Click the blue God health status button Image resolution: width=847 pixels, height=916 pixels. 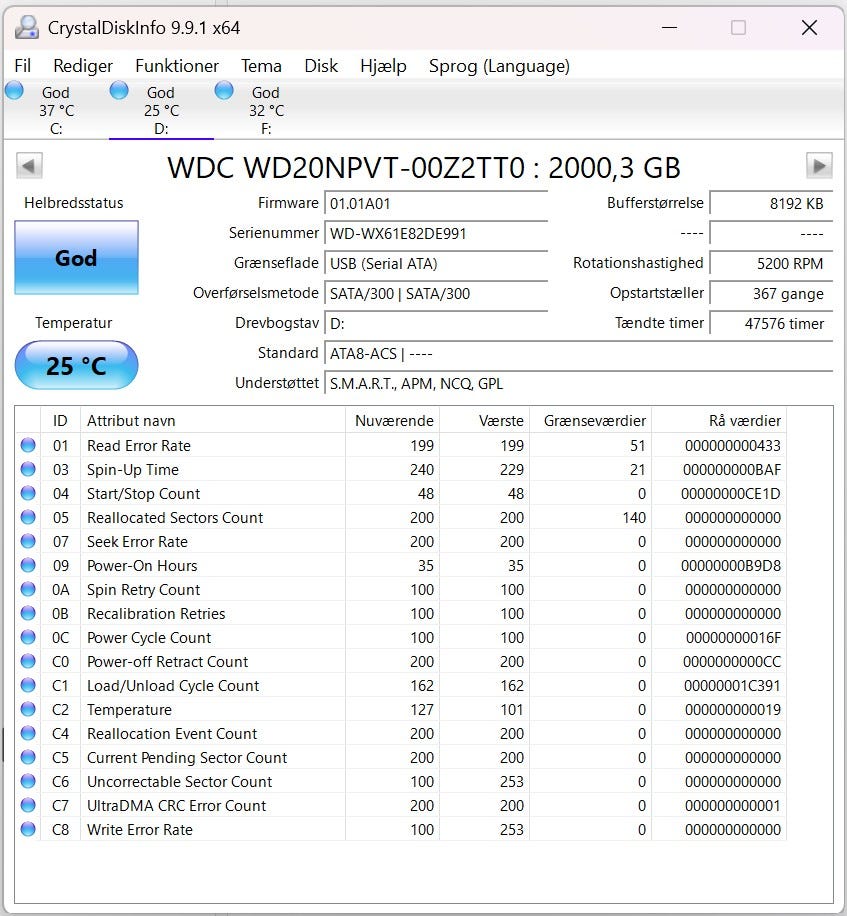77,258
